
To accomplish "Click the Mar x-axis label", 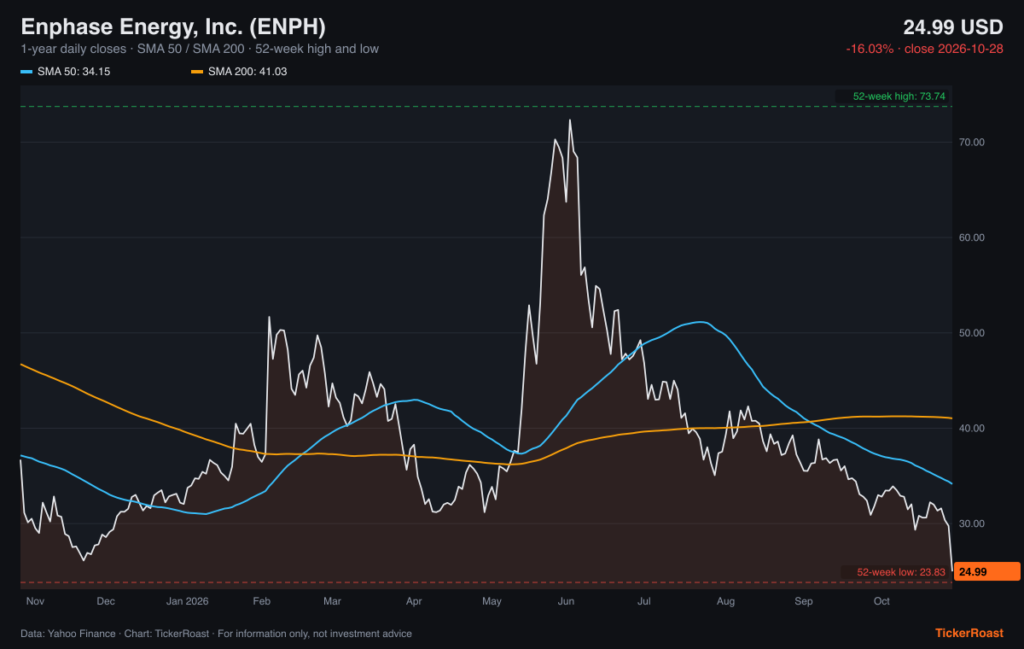I will click(x=332, y=601).
